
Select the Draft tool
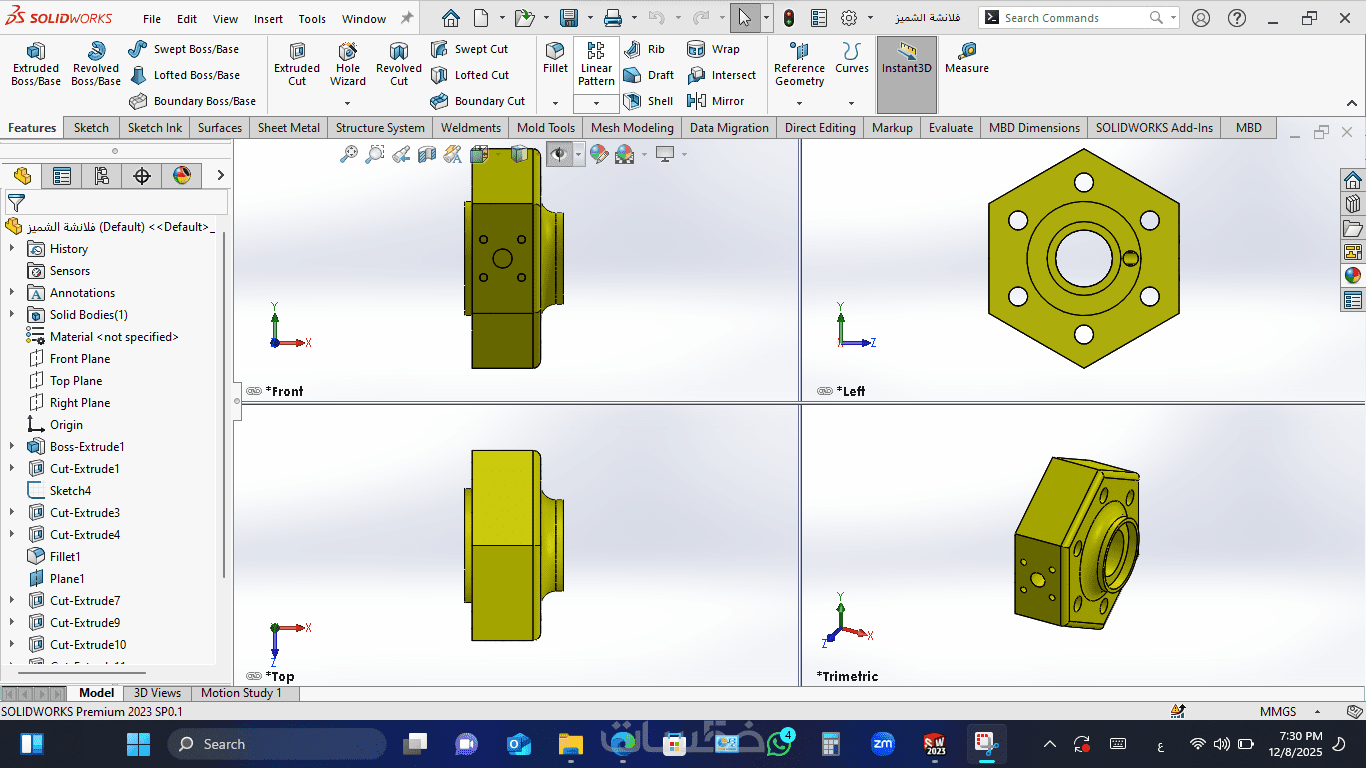click(648, 75)
